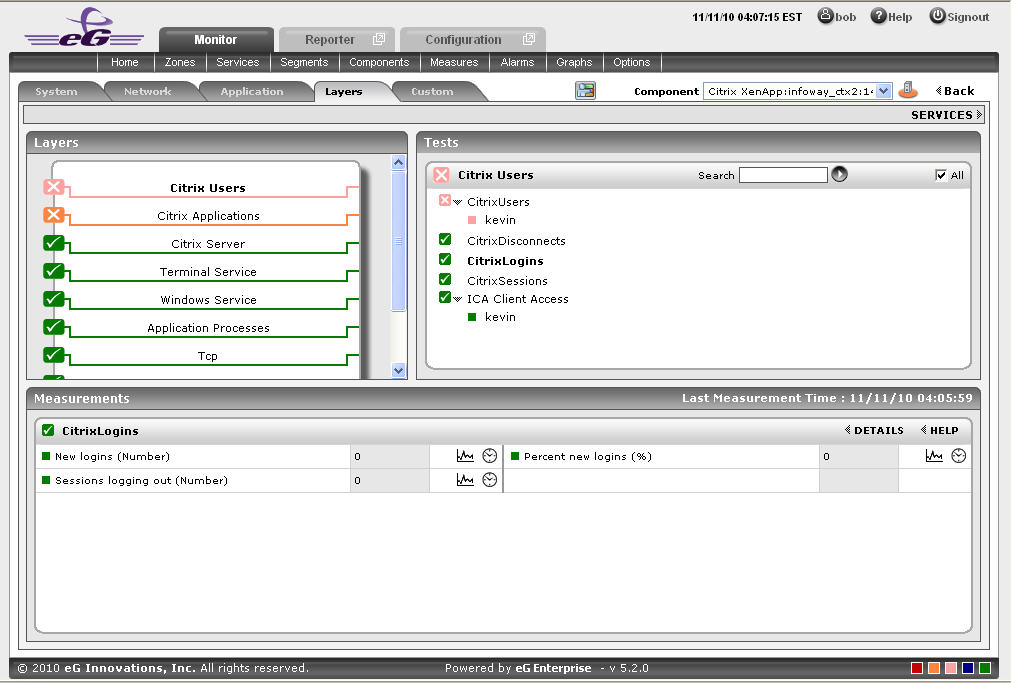Click the bob user profile icon

[825, 15]
